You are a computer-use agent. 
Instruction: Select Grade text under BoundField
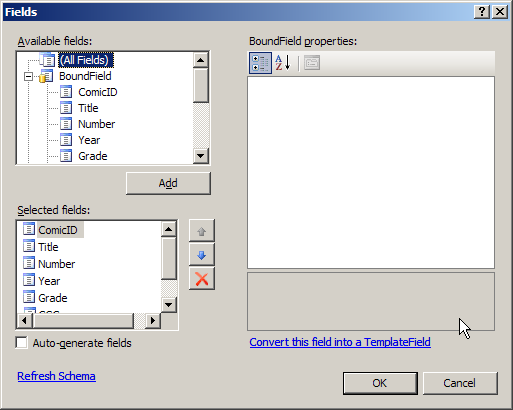93,156
